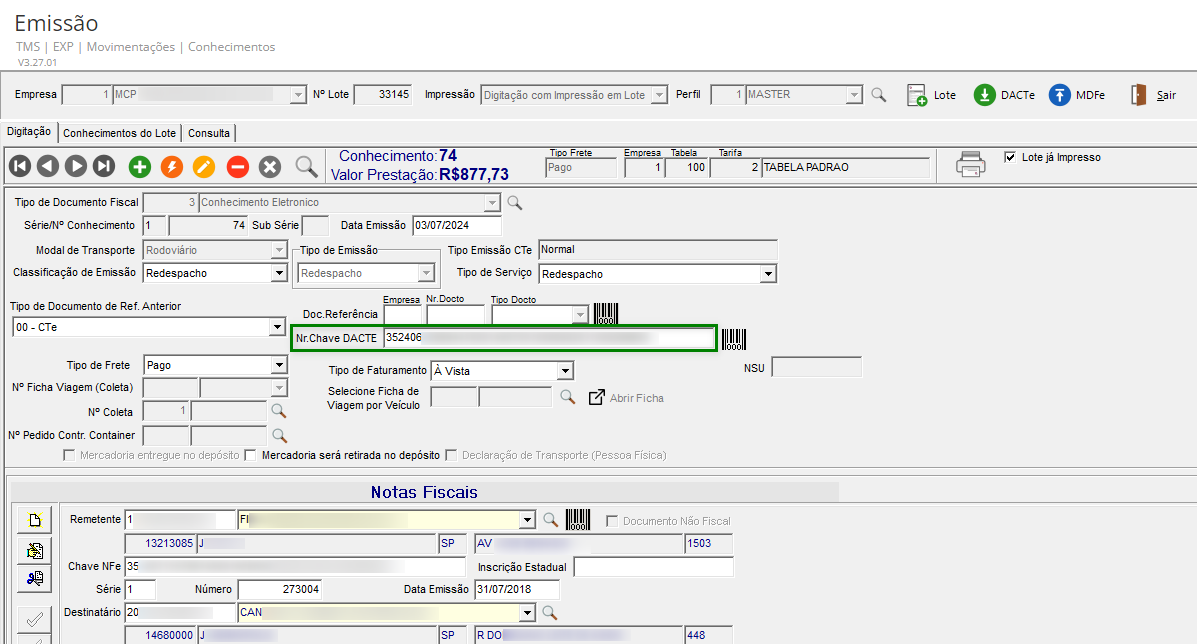
Task: Switch to Digitação tab
Action: coord(29,132)
